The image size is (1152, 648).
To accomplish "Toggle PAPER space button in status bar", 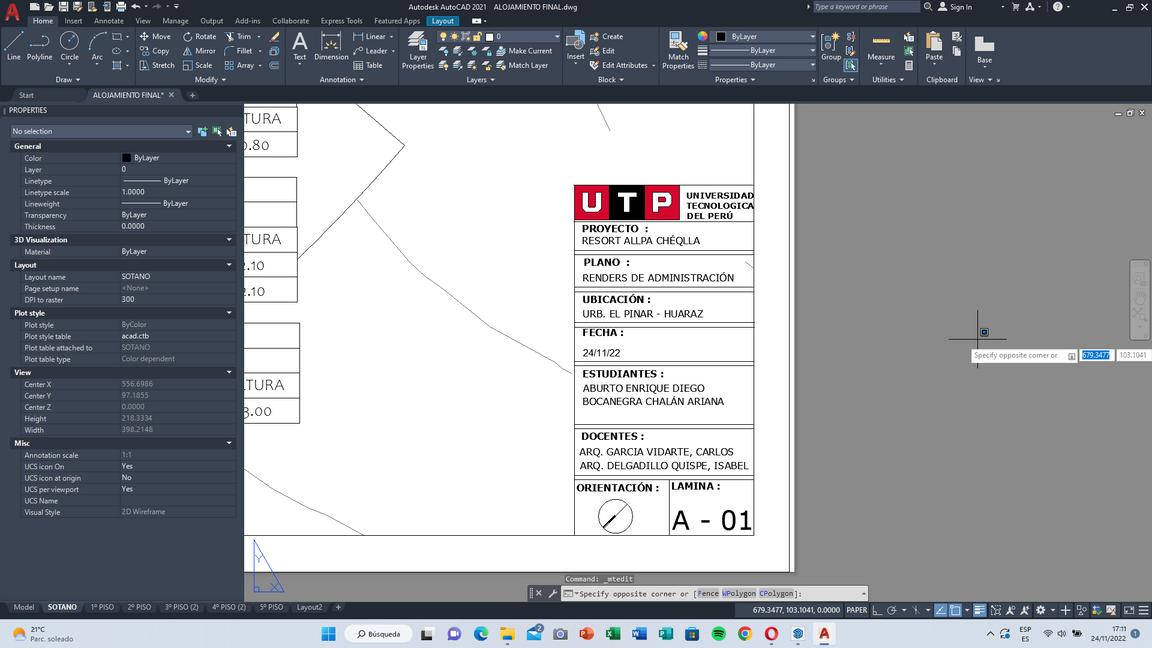I will click(857, 610).
